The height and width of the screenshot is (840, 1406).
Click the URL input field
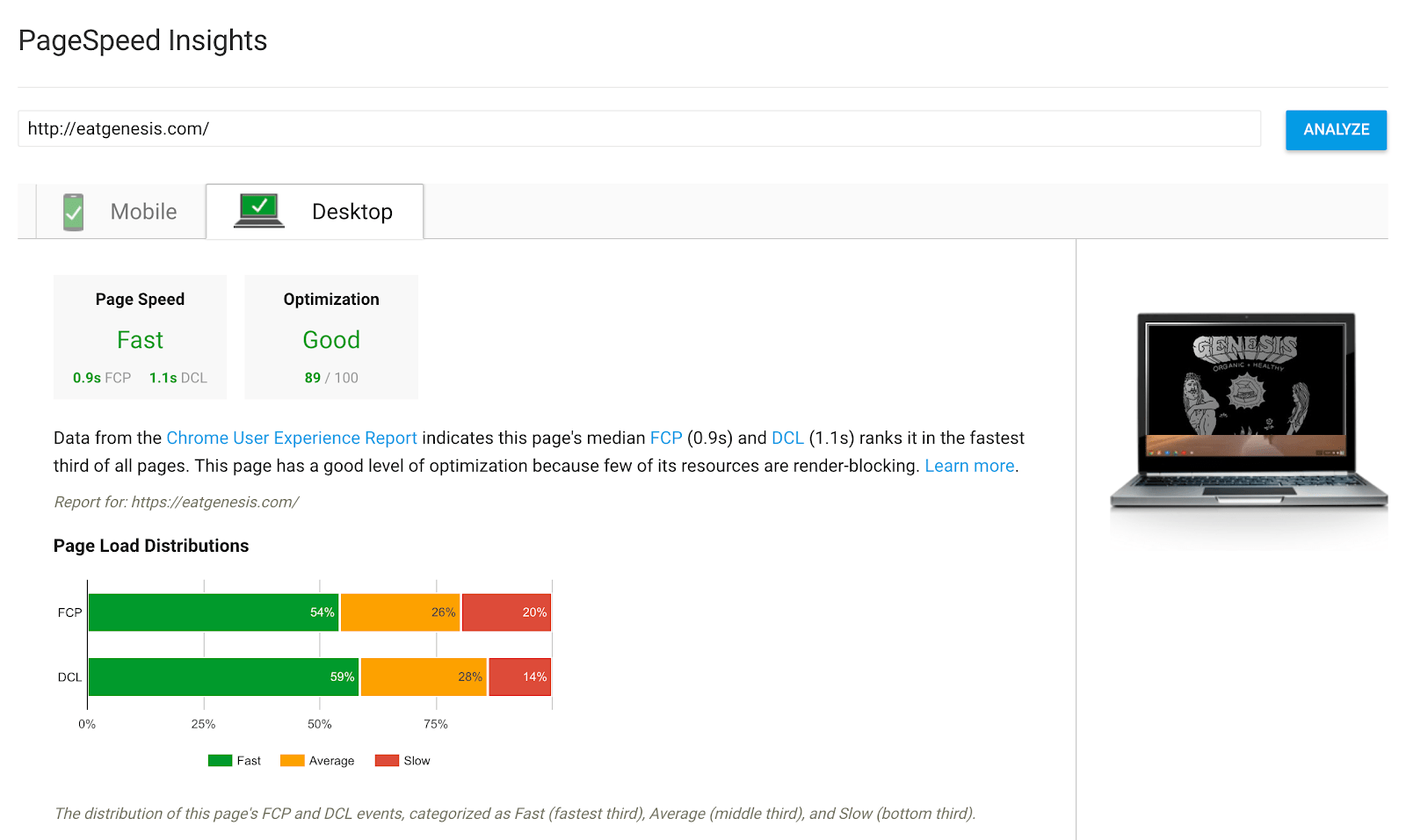615,128
